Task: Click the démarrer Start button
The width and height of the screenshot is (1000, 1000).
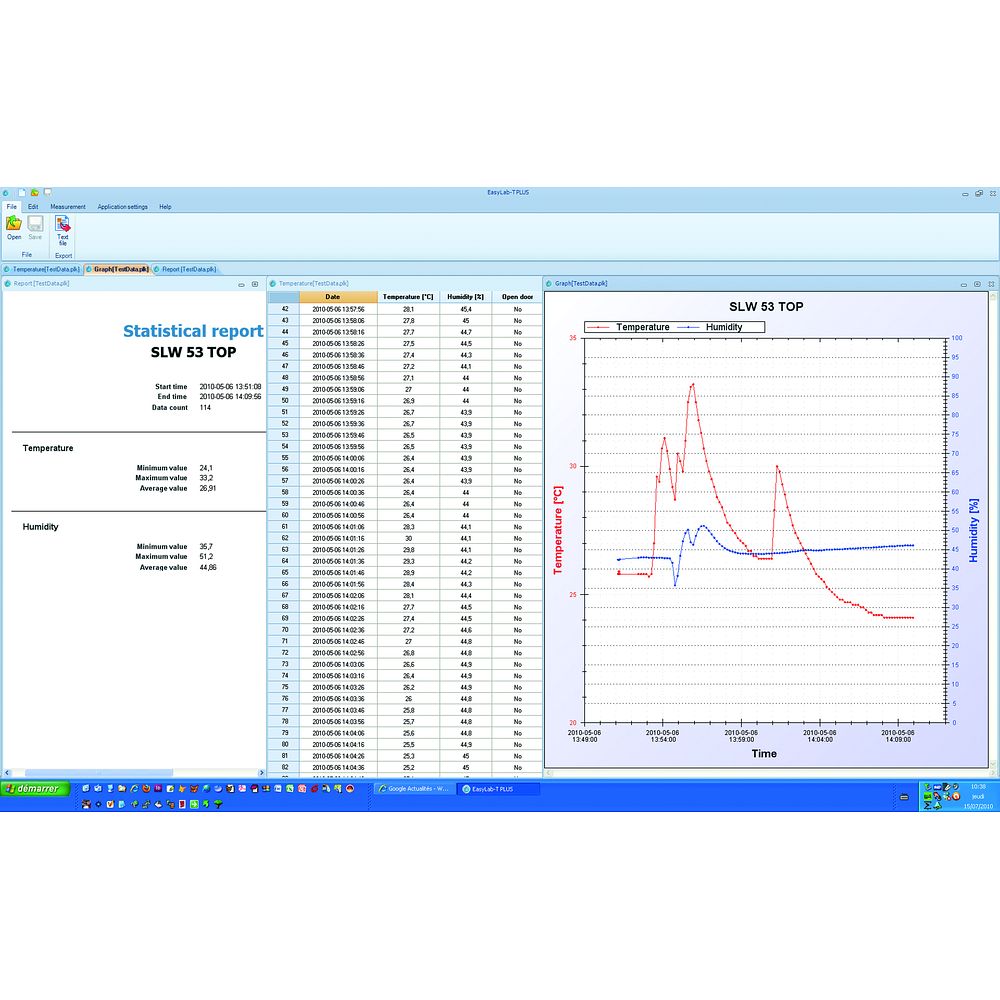Action: (x=35, y=789)
